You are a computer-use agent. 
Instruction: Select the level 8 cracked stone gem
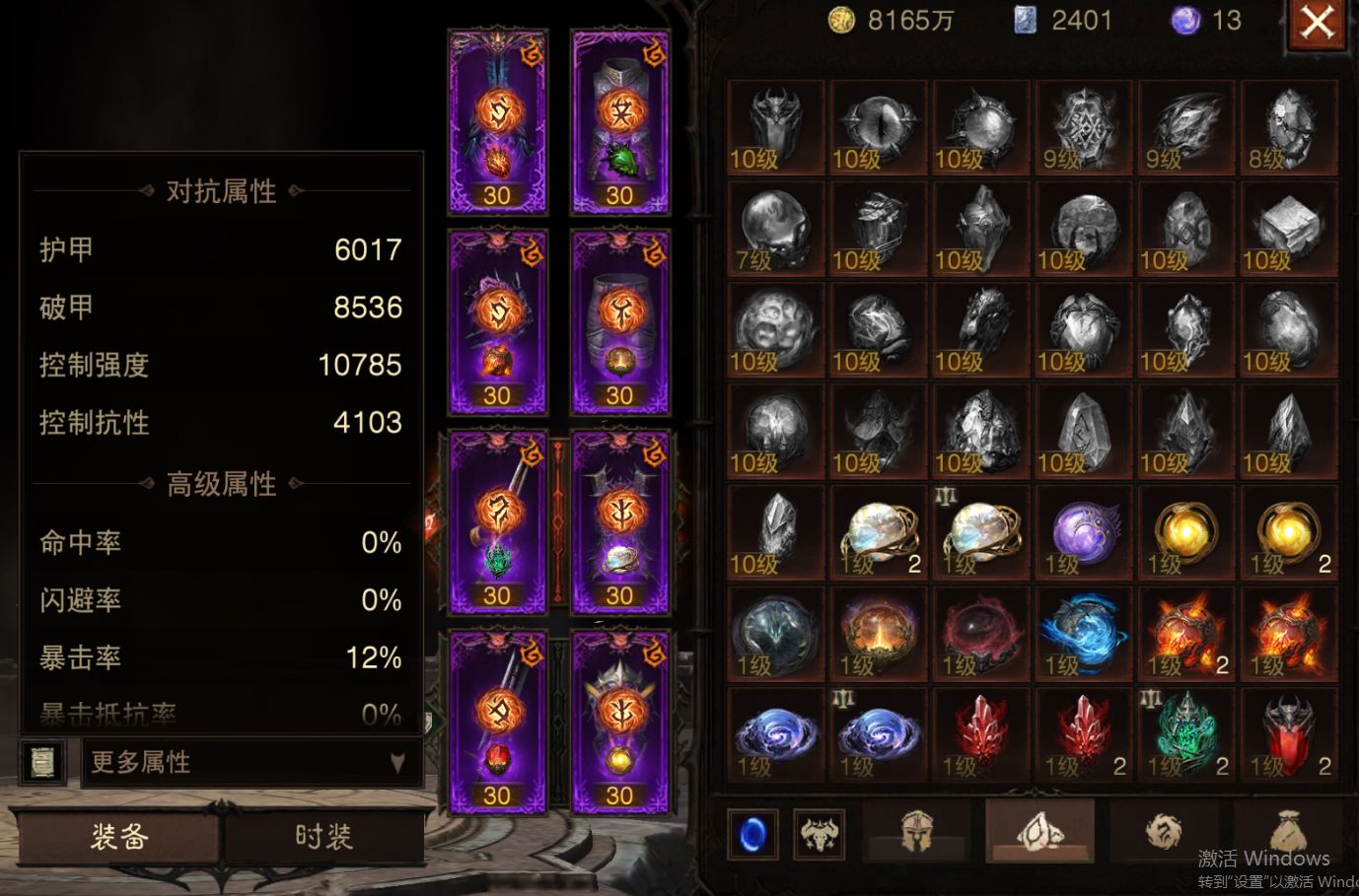point(1288,128)
